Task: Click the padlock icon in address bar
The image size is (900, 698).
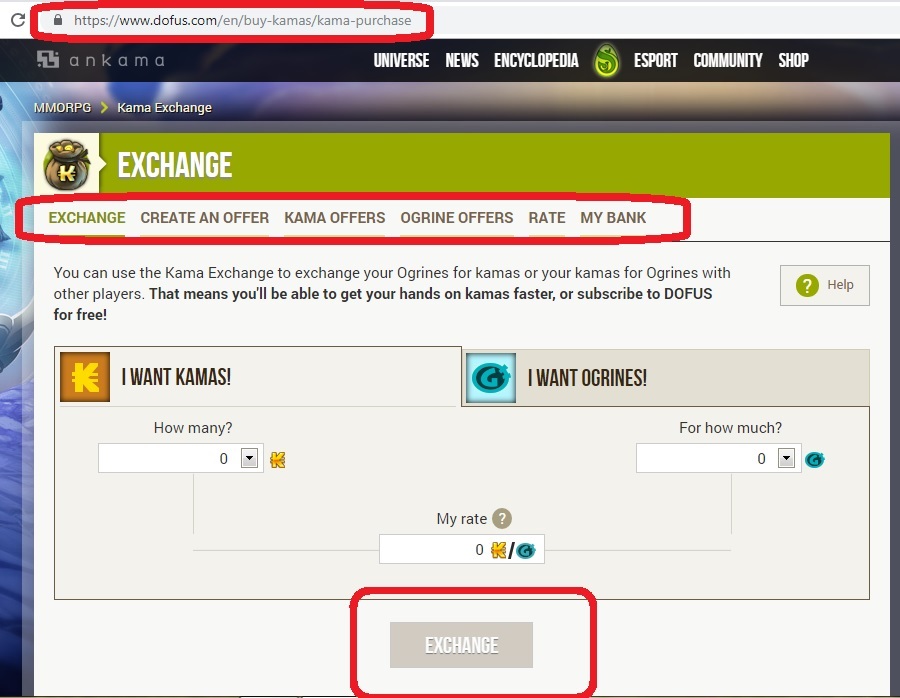Action: click(57, 20)
